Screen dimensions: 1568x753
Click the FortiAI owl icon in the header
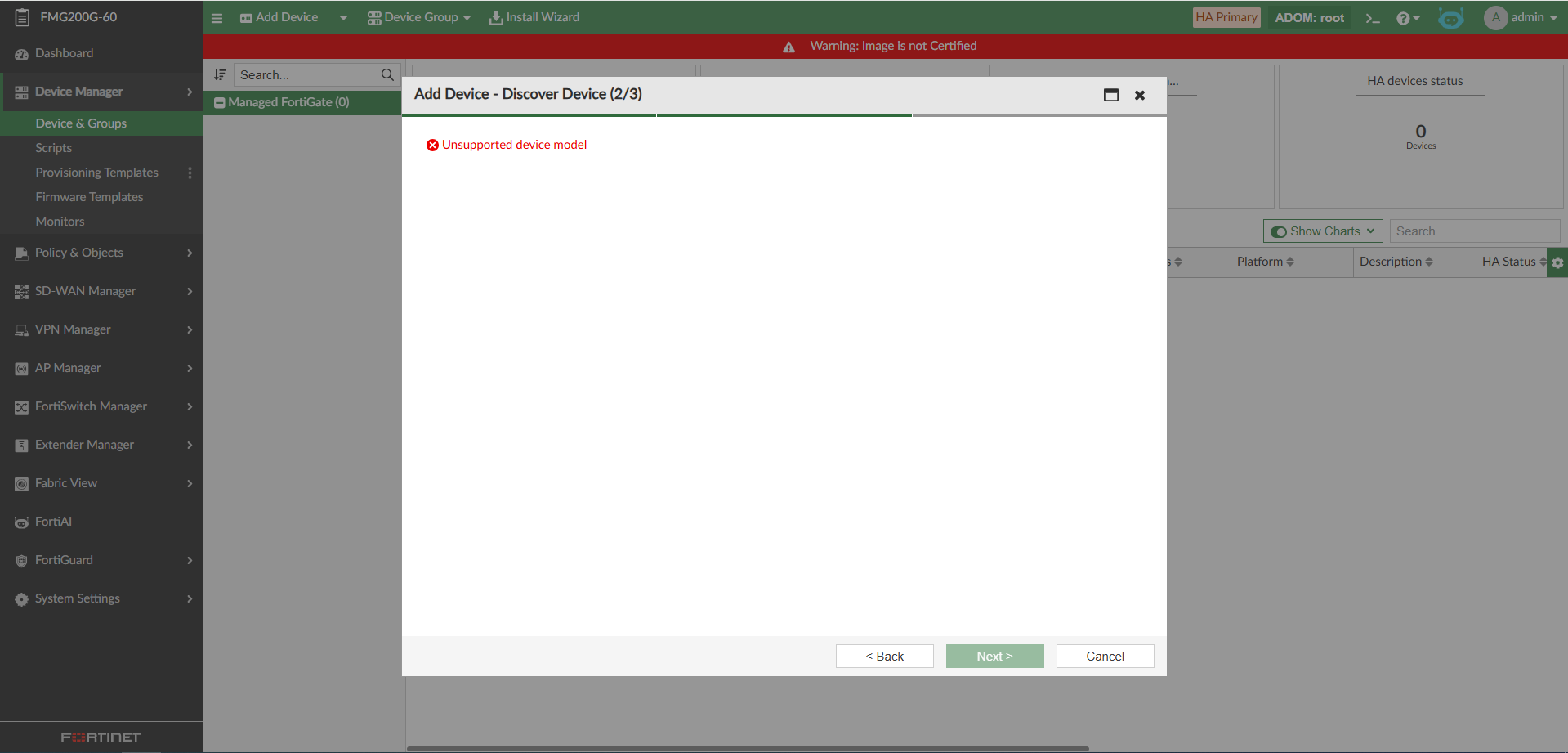pyautogui.click(x=1450, y=17)
